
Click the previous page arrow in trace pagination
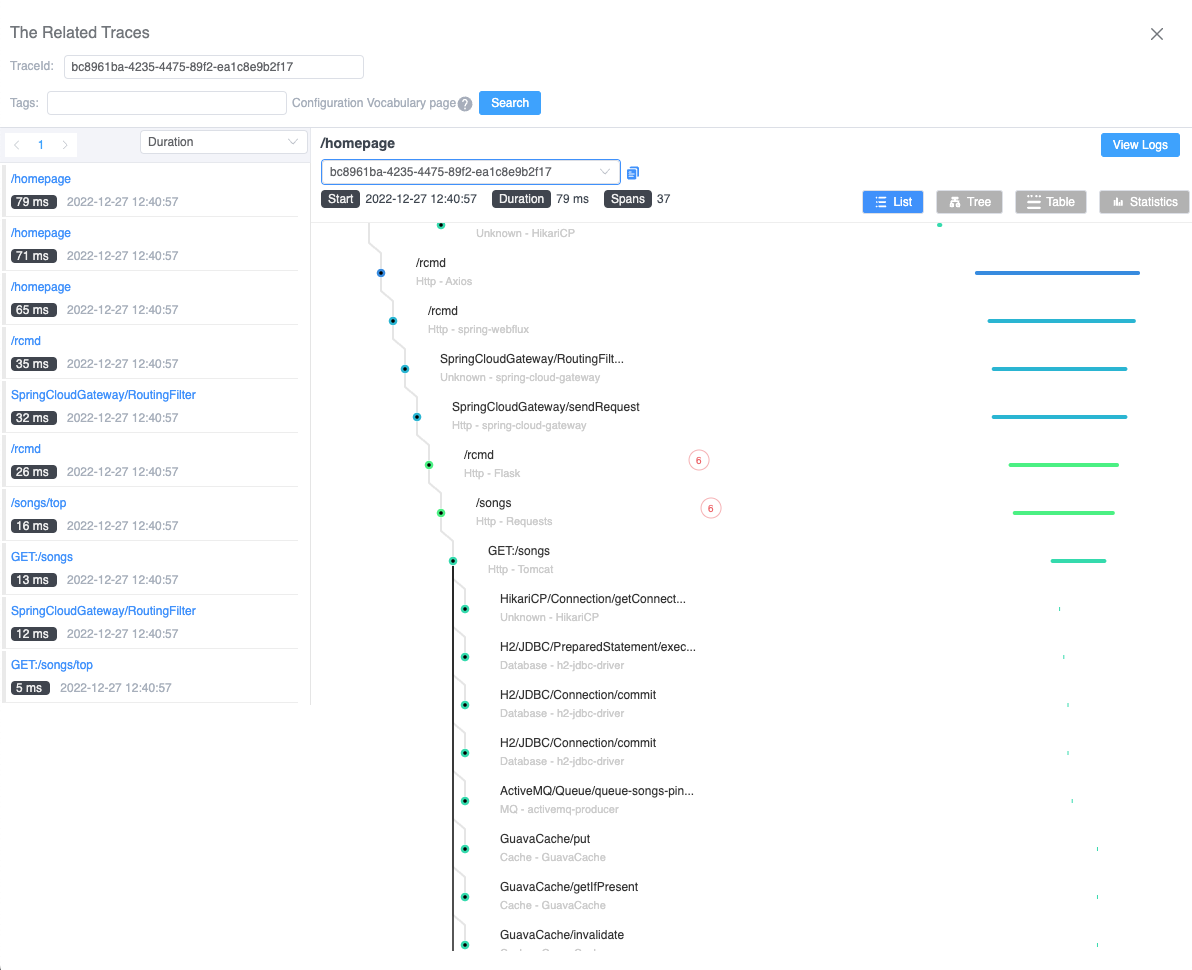point(17,145)
